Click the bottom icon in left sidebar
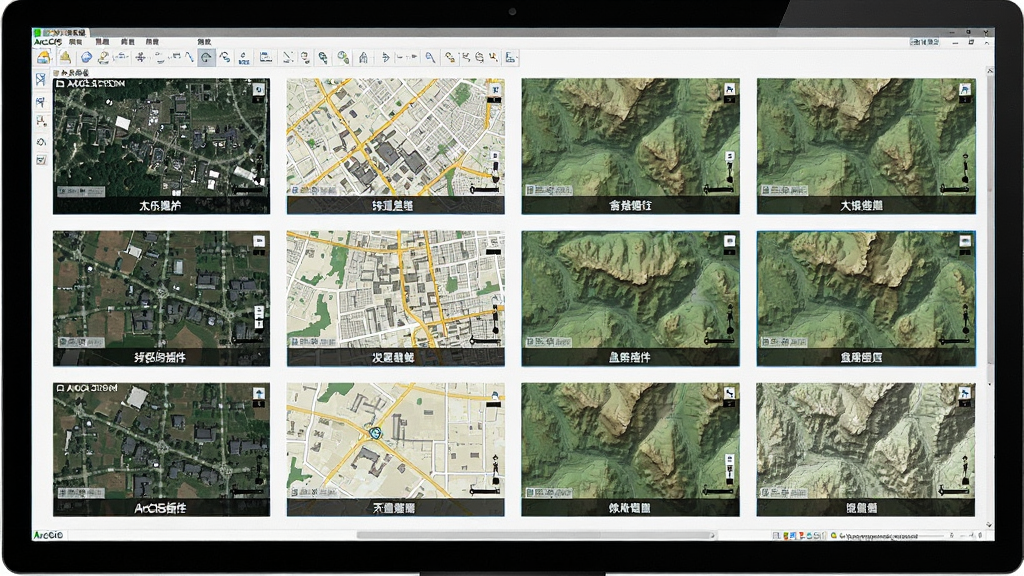This screenshot has height=576, width=1024. click(x=41, y=160)
